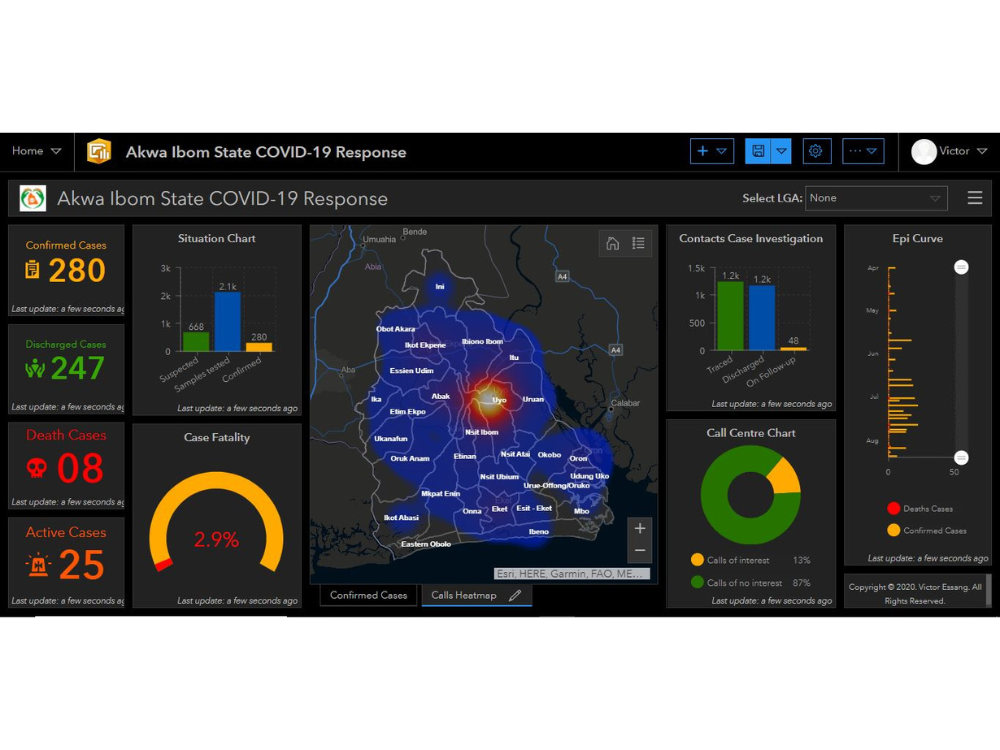Click the Ikot Ekpene label on map
The height and width of the screenshot is (750, 1000).
(425, 345)
